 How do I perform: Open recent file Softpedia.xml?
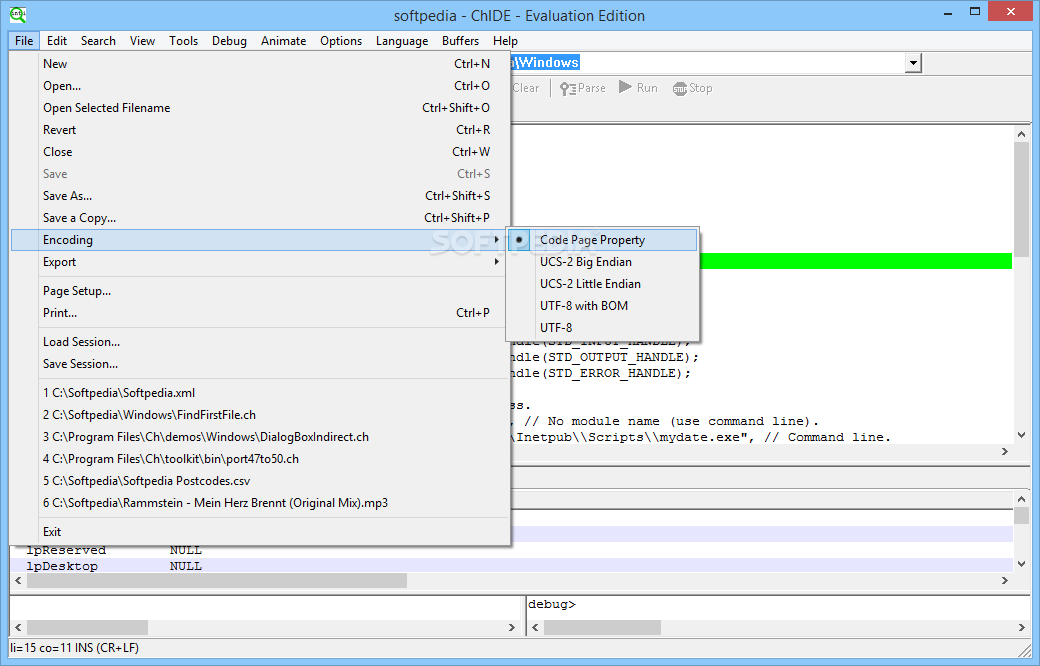tap(259, 393)
